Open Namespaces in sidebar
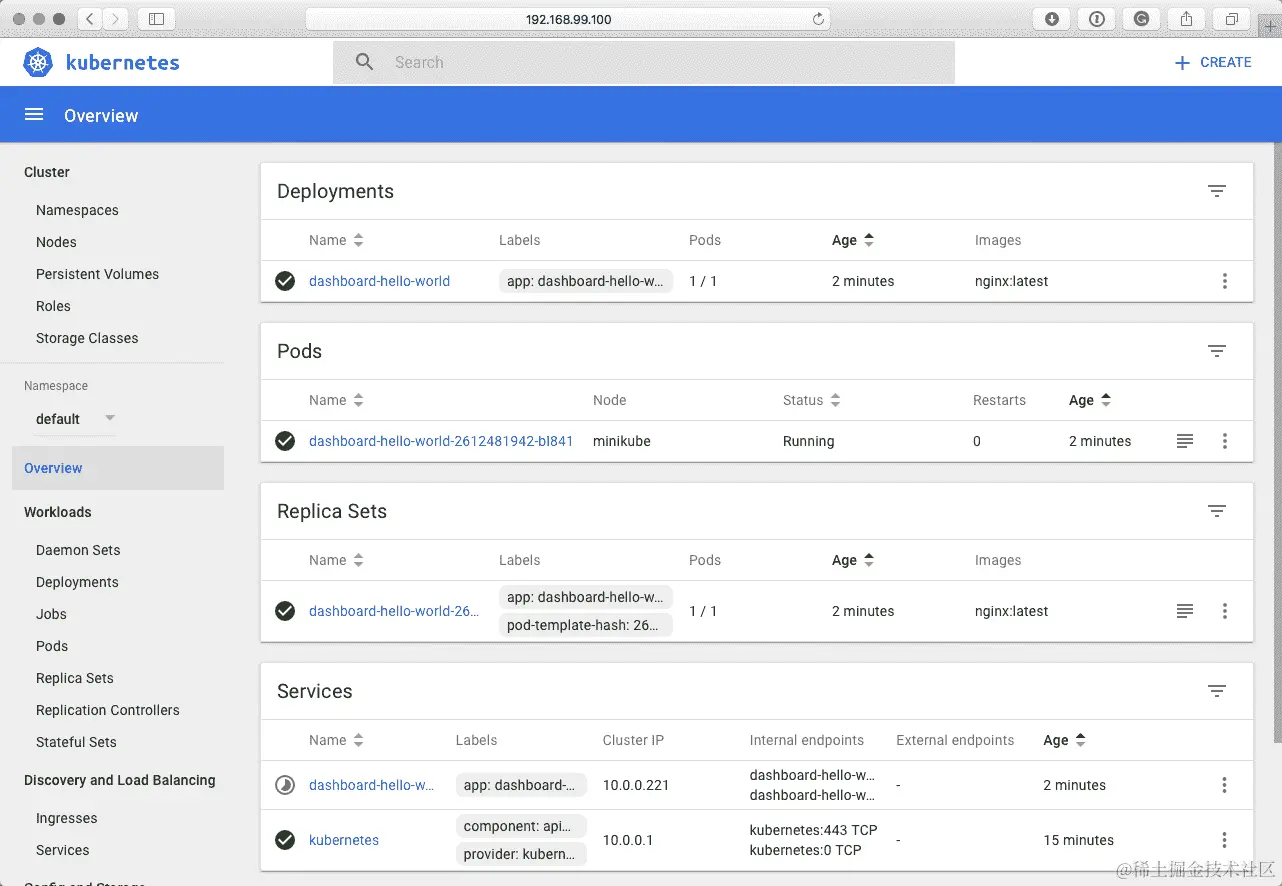Screen dimensions: 1282x886 click(77, 210)
